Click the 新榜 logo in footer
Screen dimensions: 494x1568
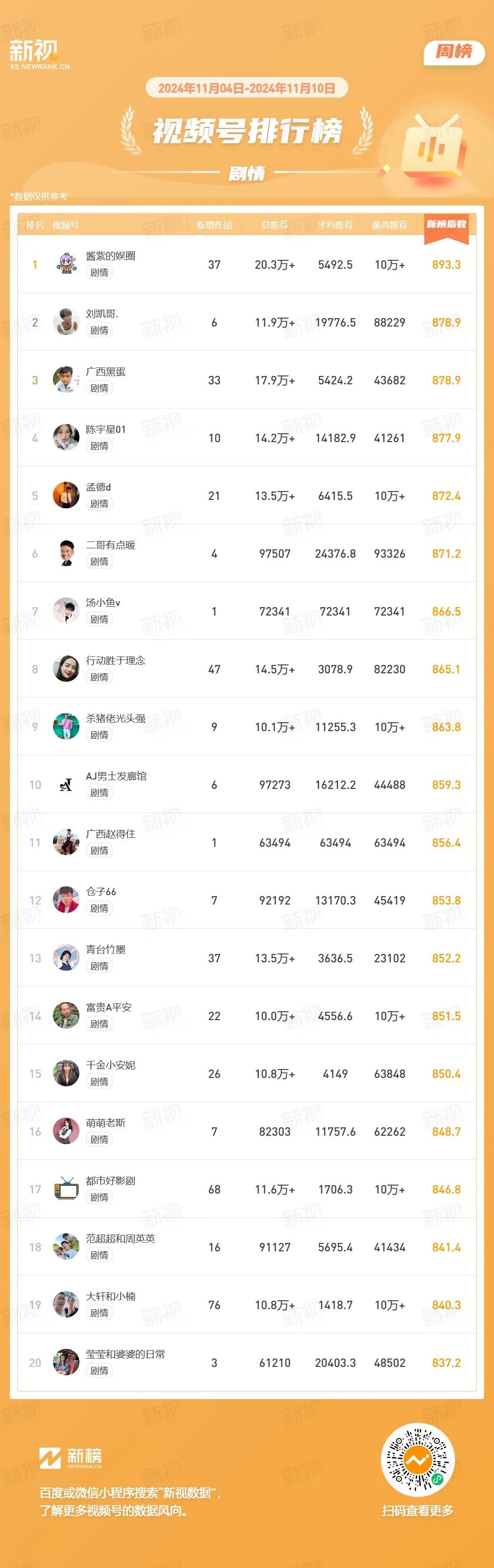(x=71, y=1458)
